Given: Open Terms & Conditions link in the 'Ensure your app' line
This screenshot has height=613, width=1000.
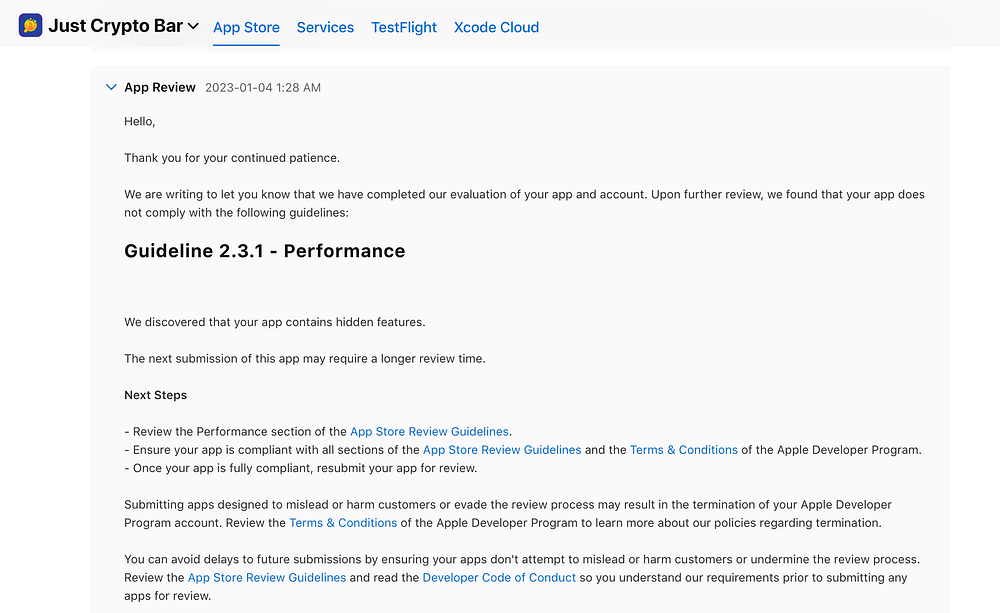Looking at the screenshot, I should (684, 450).
